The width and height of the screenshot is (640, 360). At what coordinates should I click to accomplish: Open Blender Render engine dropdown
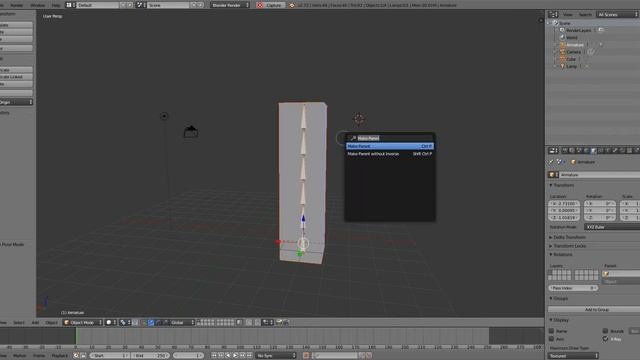230,5
